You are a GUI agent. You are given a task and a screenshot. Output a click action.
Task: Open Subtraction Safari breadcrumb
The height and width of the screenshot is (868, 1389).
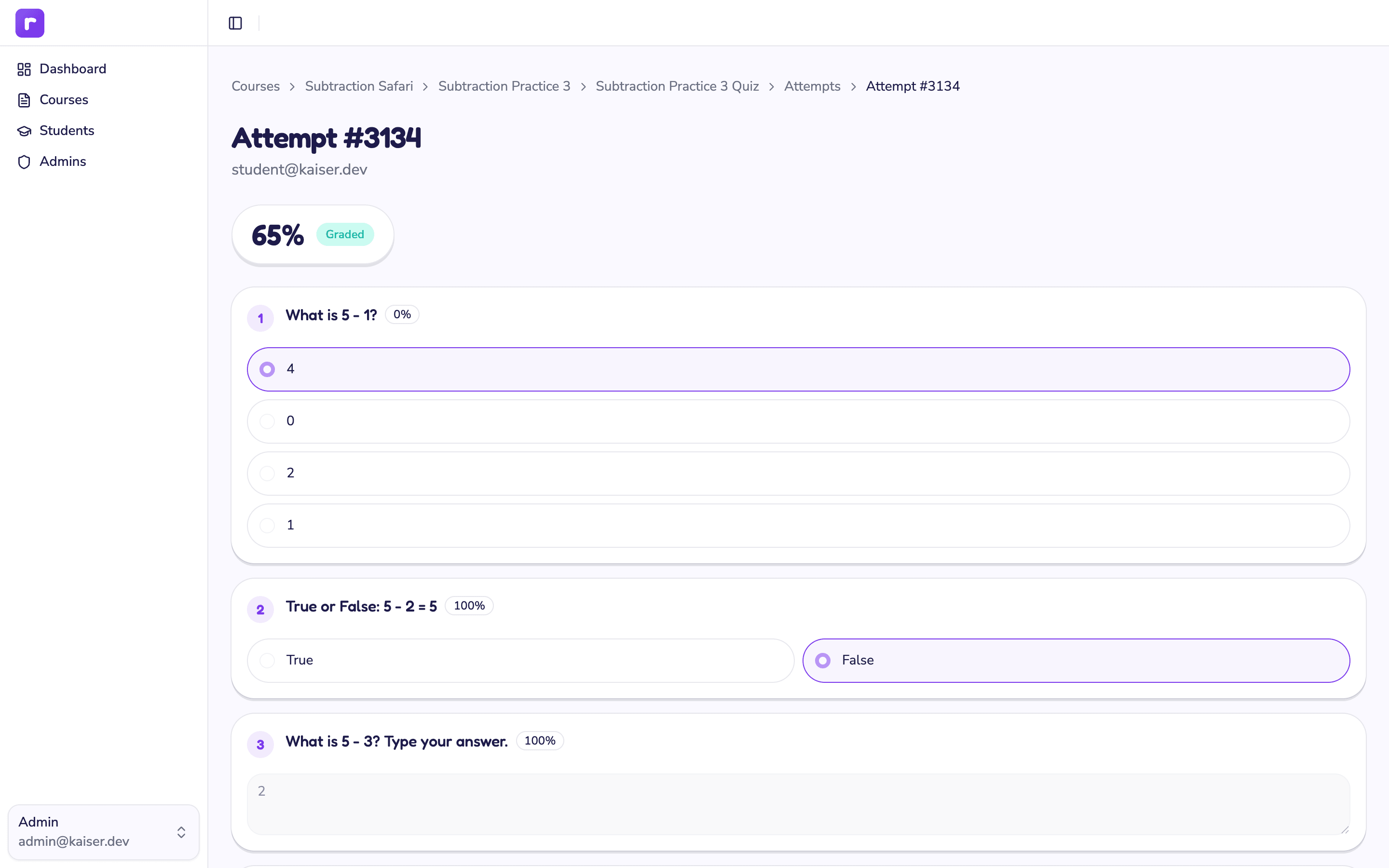pos(359,86)
